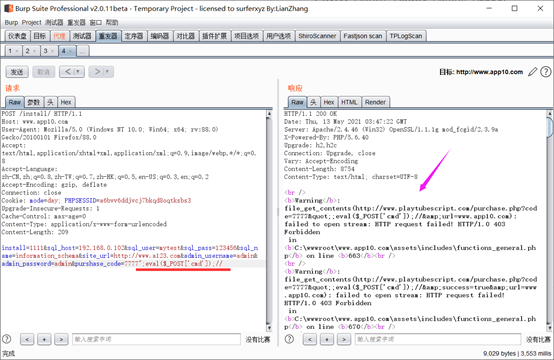Image resolution: width=554 pixels, height=360 pixels.
Task: Open help icon below response pane
Action: coord(289,339)
